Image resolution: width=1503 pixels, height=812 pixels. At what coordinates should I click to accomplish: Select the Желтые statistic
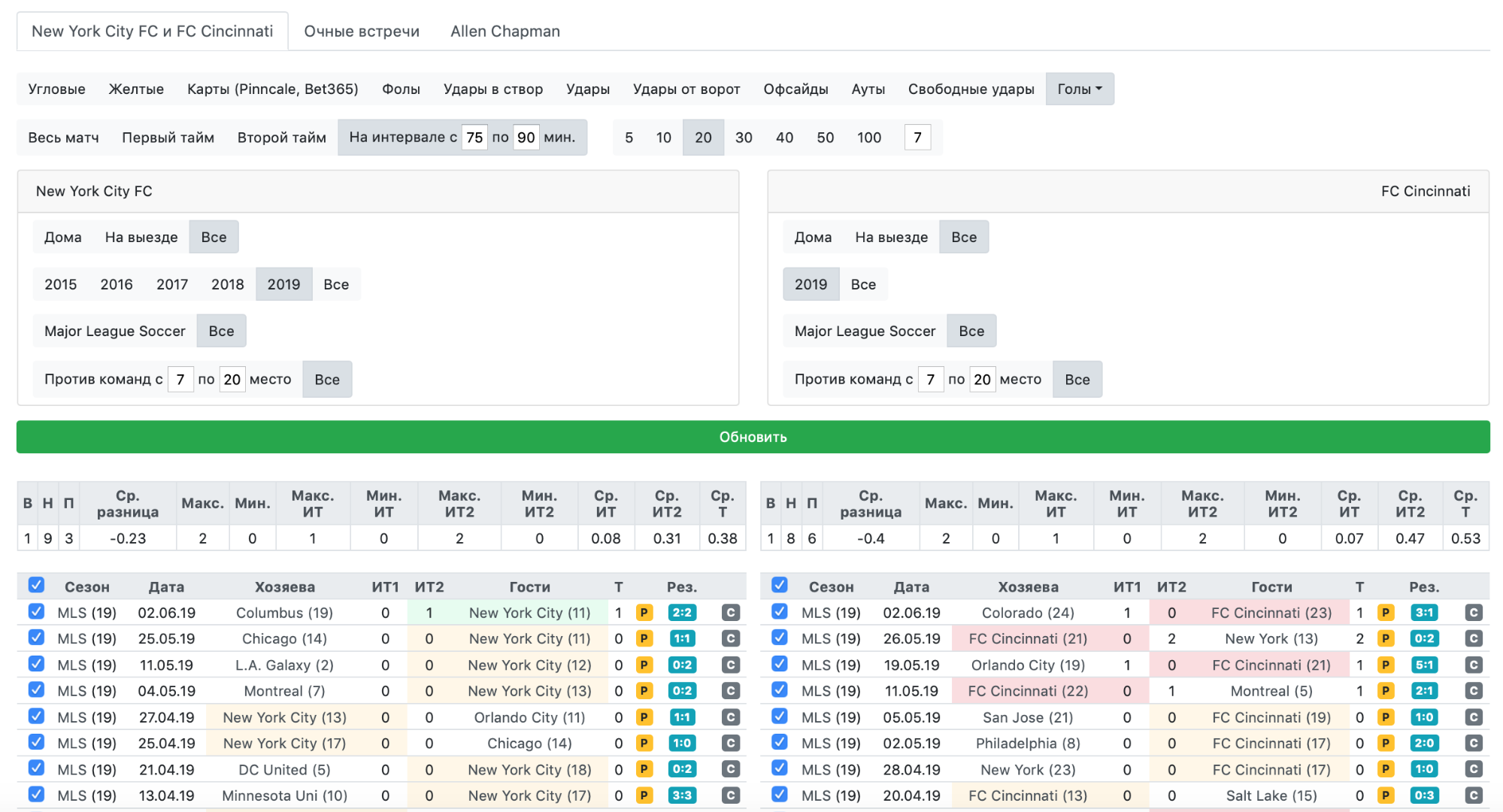[x=136, y=89]
